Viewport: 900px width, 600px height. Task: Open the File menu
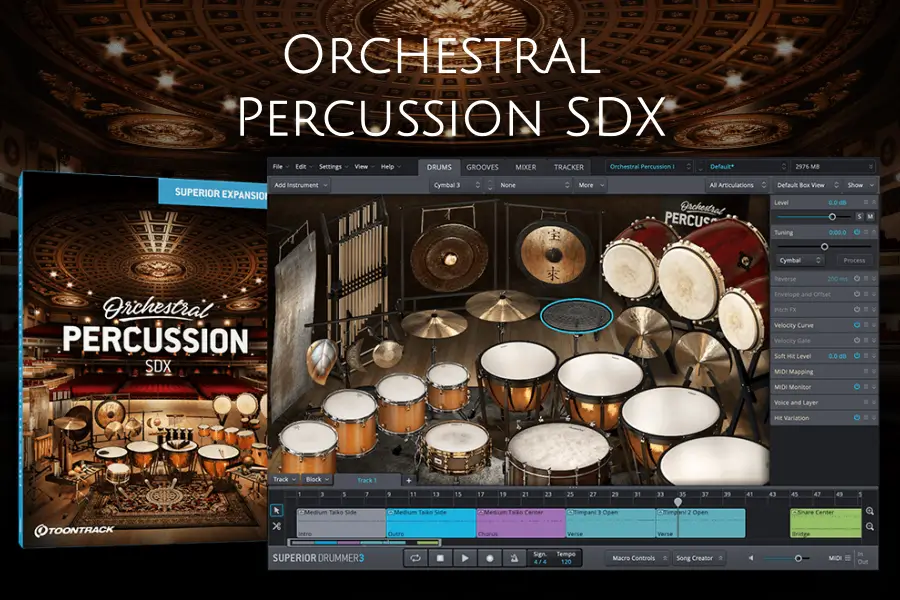tap(280, 167)
